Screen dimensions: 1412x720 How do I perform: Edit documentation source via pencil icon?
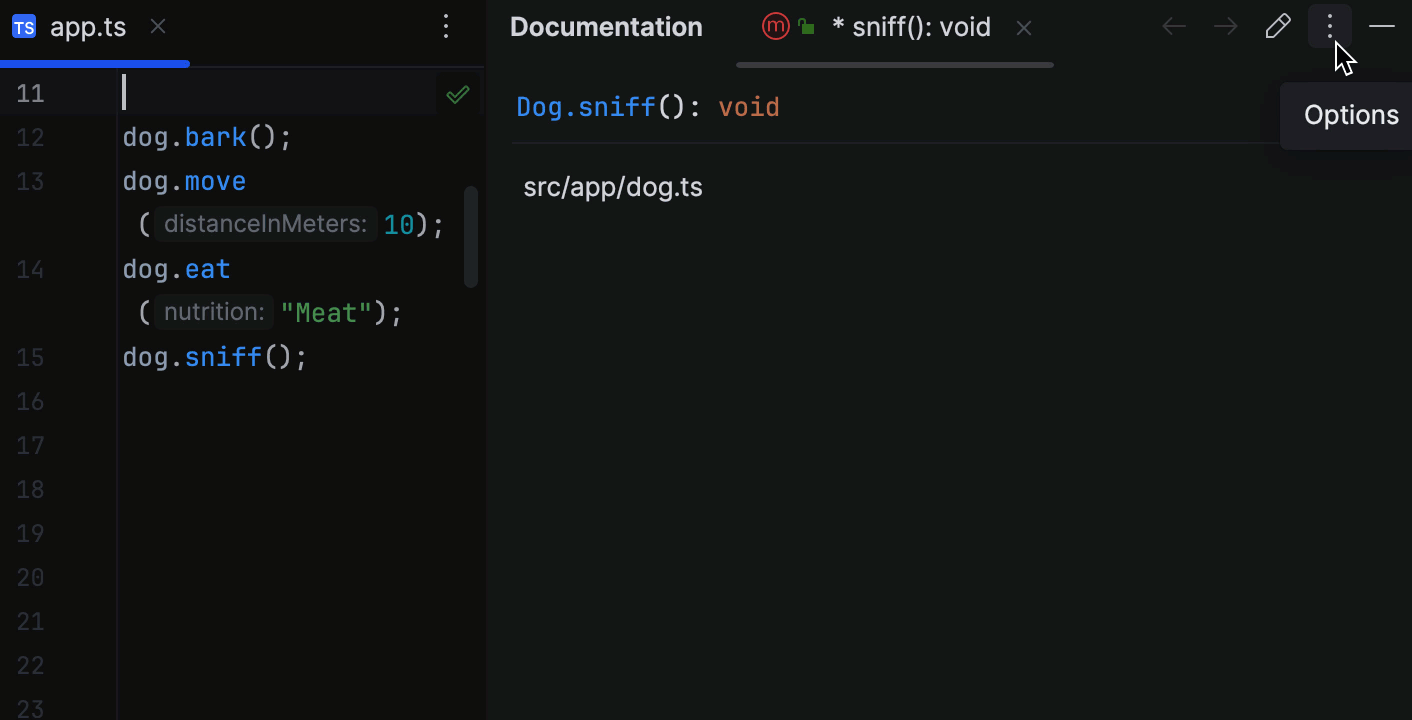(x=1277, y=26)
